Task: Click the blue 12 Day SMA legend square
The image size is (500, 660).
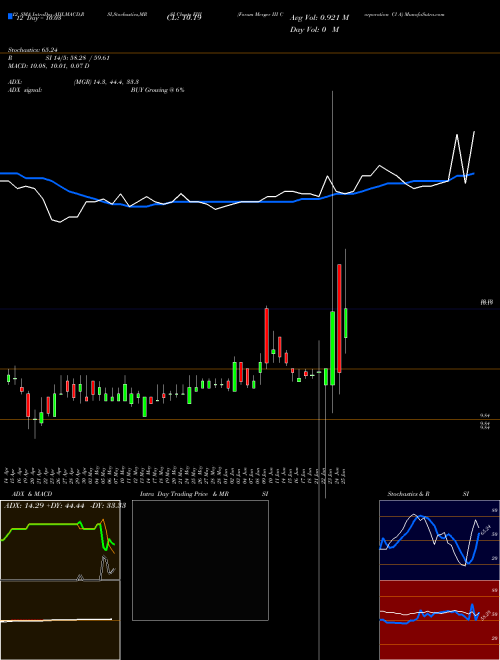Action: pos(10,16)
